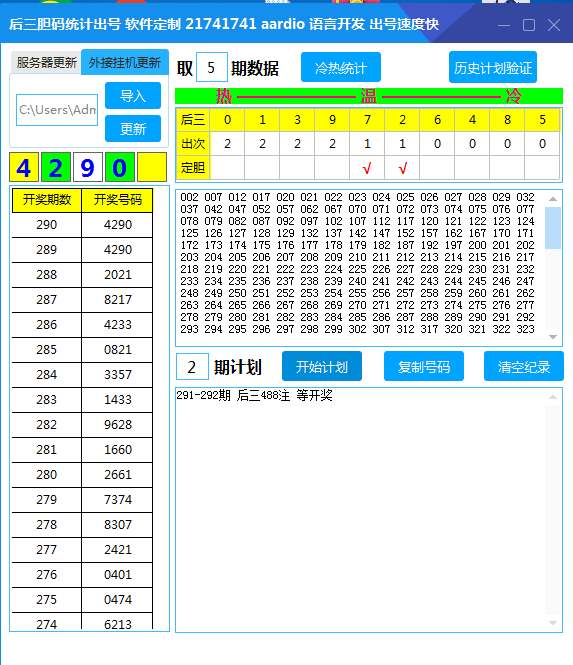This screenshot has width=573, height=665.
Task: Click the file path input field
Action: point(57,110)
